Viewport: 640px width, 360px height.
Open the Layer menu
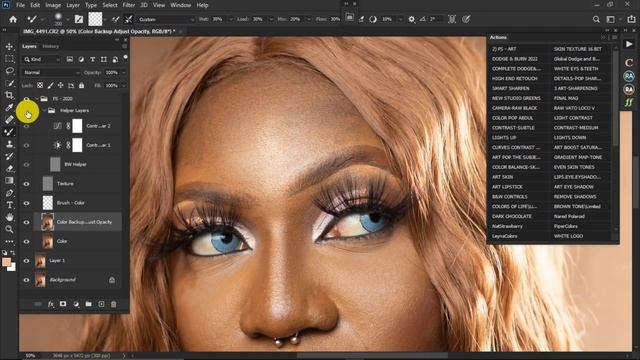(x=73, y=5)
